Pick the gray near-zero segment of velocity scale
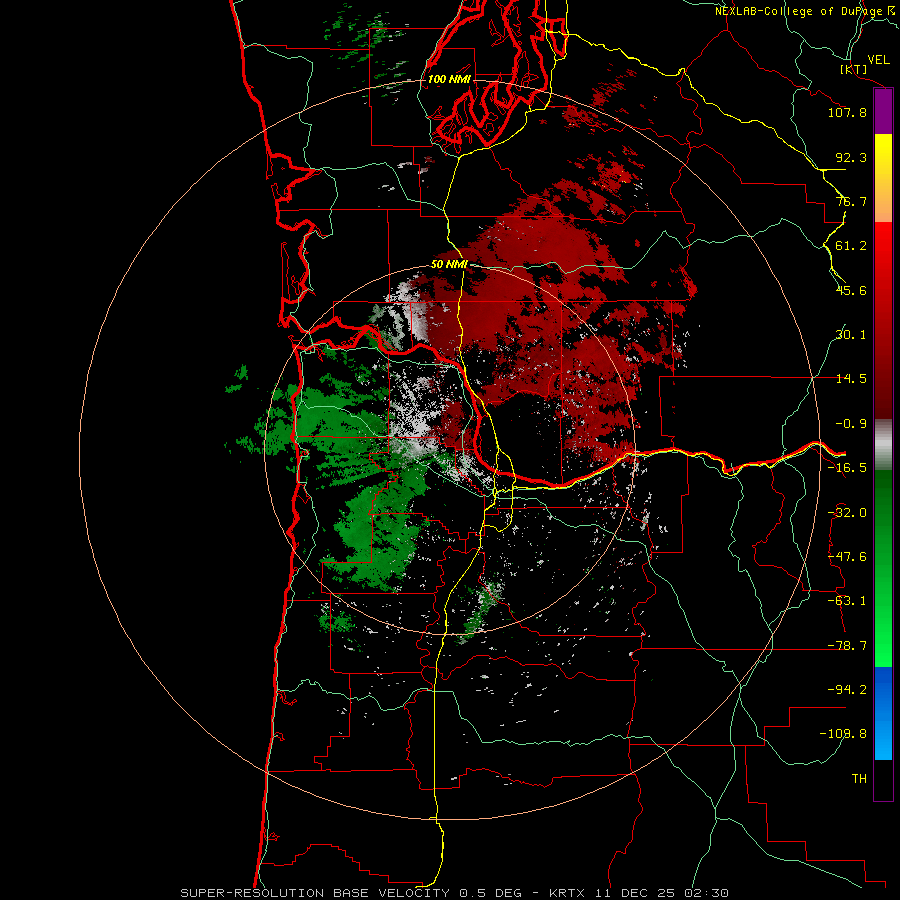The height and width of the screenshot is (900, 900). (883, 445)
